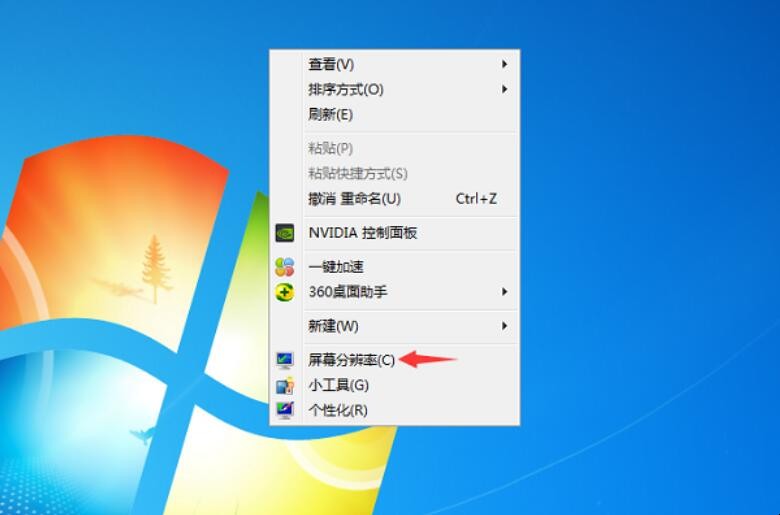
Task: Open NVIDIA 控制面板 menu entry
Action: tap(394, 233)
